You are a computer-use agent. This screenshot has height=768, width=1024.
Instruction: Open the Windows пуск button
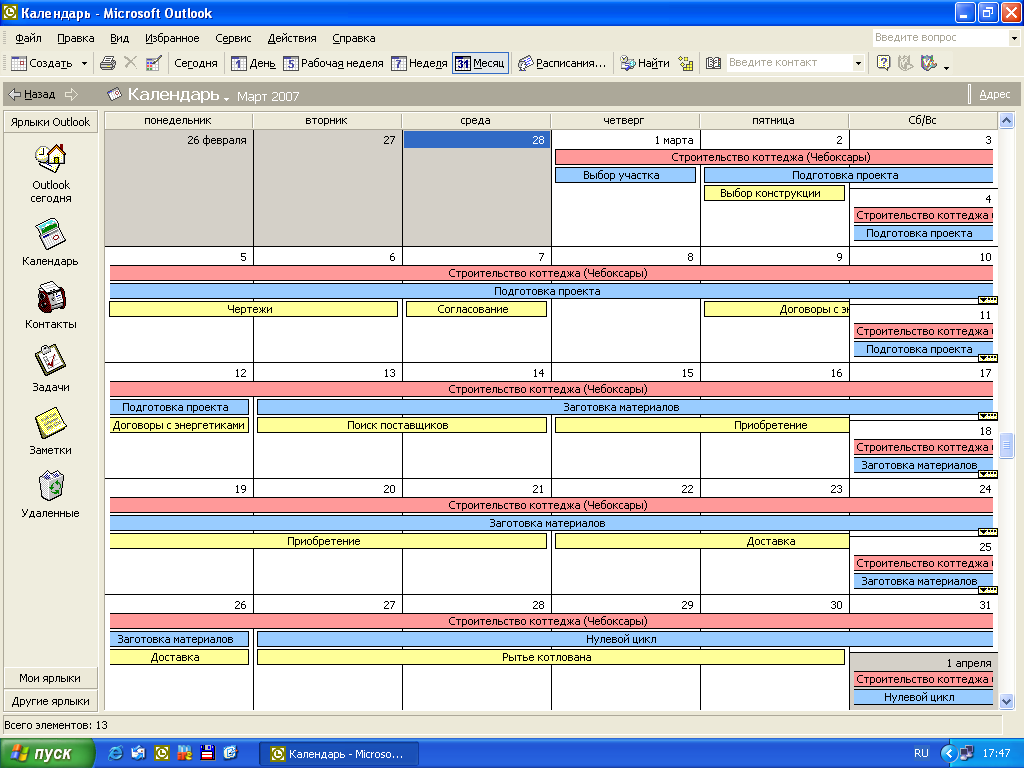click(46, 753)
